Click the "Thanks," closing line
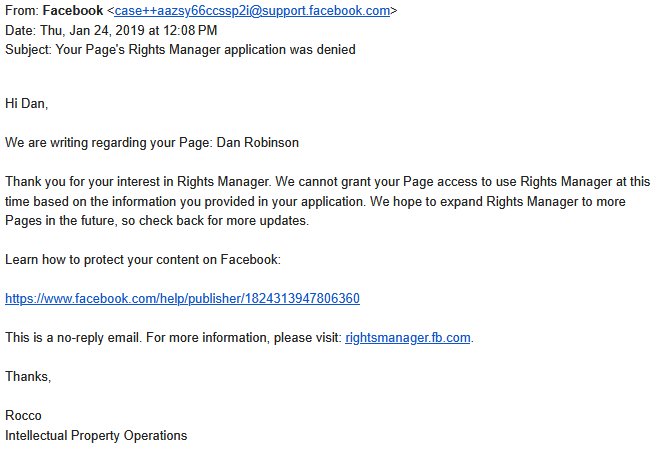The image size is (662, 462). (28, 376)
